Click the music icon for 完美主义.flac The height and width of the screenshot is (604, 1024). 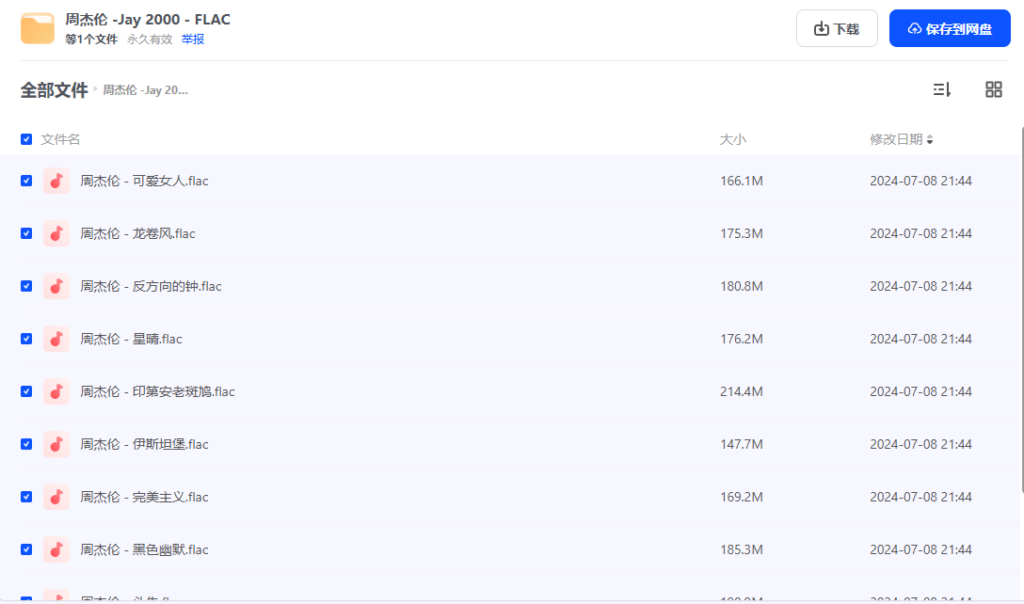56,497
